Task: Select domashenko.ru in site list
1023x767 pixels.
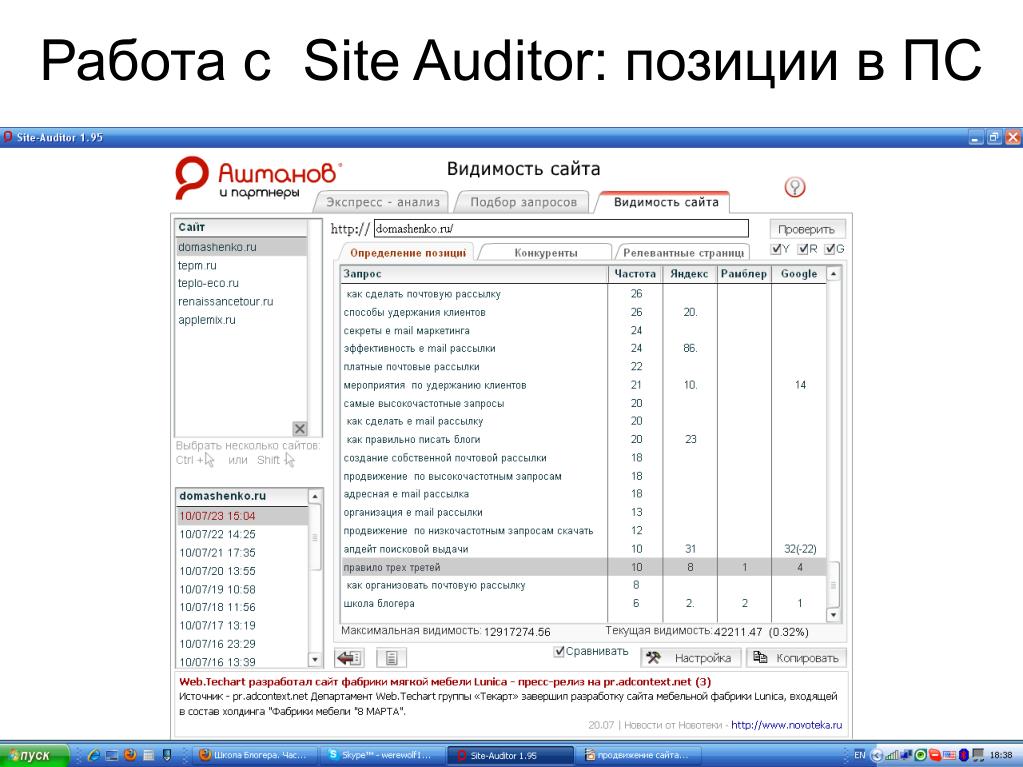Action: click(241, 247)
